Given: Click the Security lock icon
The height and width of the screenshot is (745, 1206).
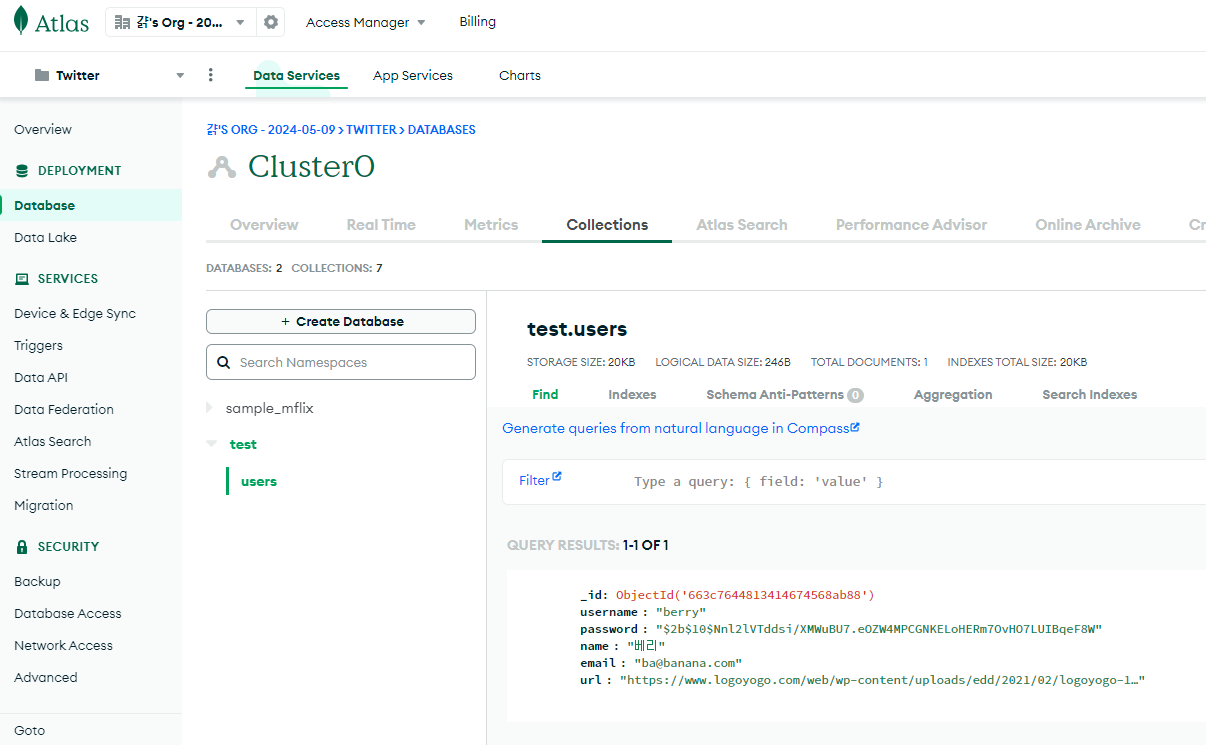Looking at the screenshot, I should tap(22, 547).
